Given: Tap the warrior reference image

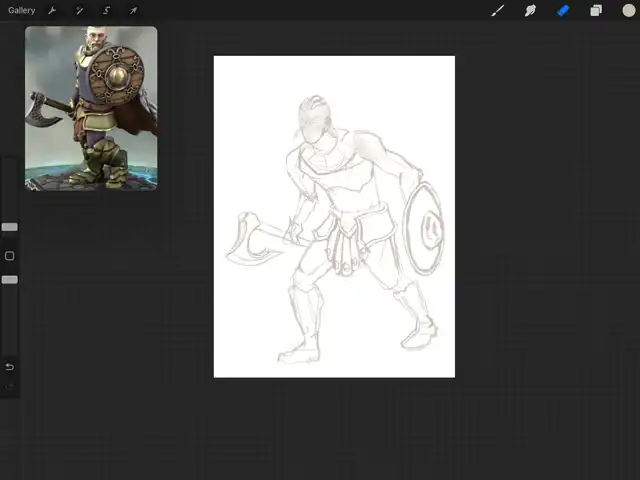Looking at the screenshot, I should pos(91,108).
